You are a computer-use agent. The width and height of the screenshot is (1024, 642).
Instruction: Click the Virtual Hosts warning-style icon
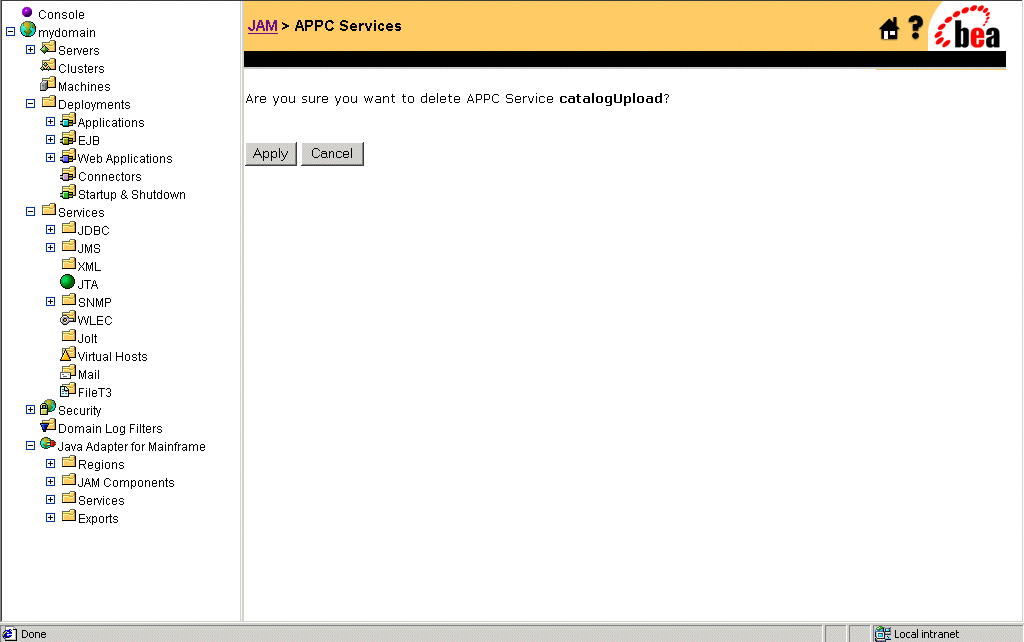coord(68,353)
